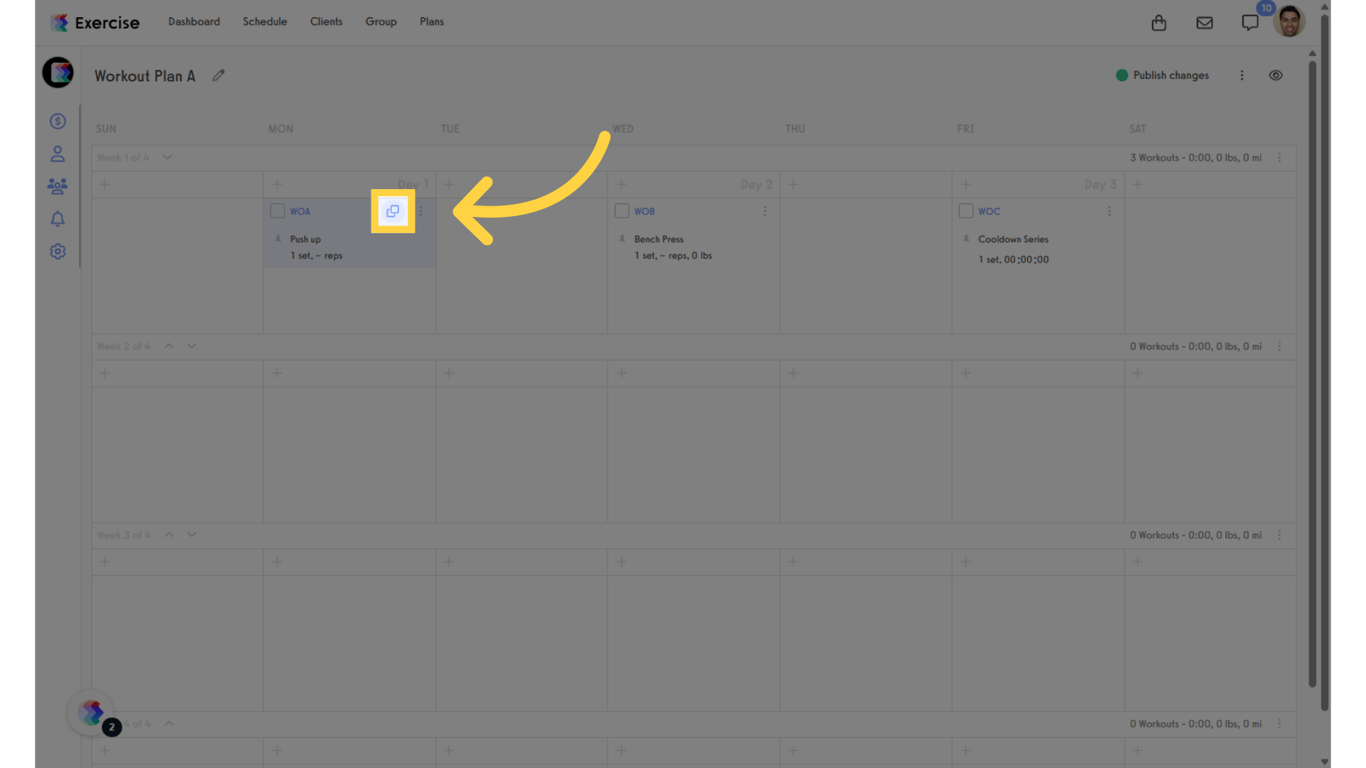Click Publish changes
Viewport: 1366px width, 768px height.
click(1162, 75)
